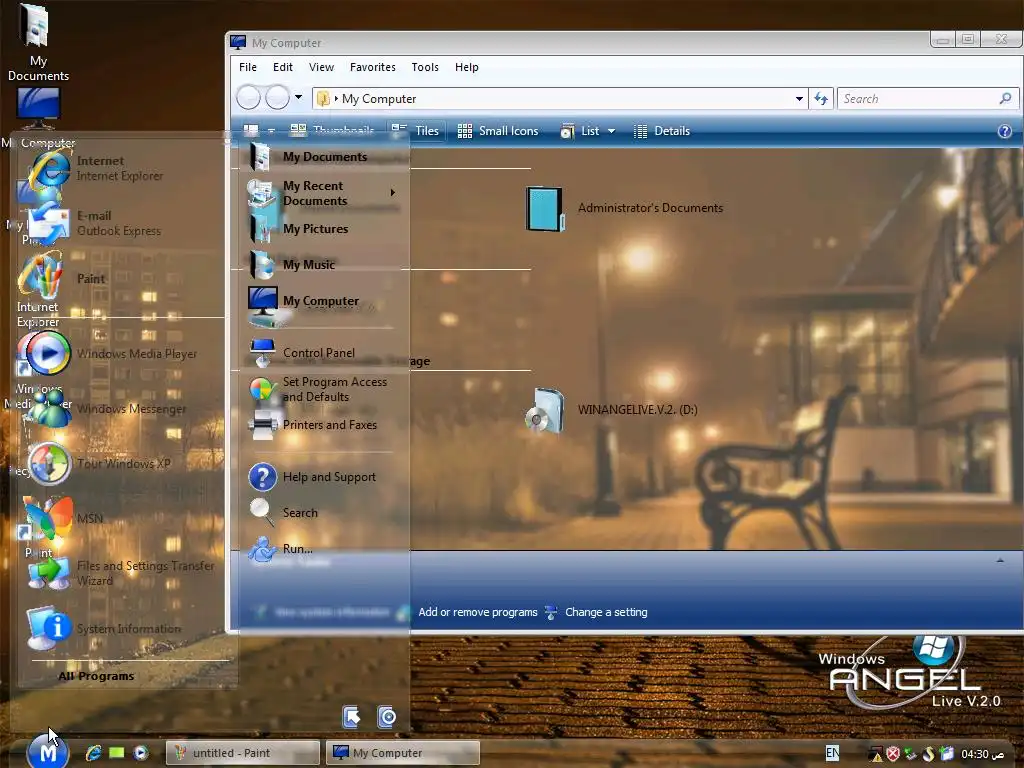Open My Documents in Start menu

(x=308, y=157)
